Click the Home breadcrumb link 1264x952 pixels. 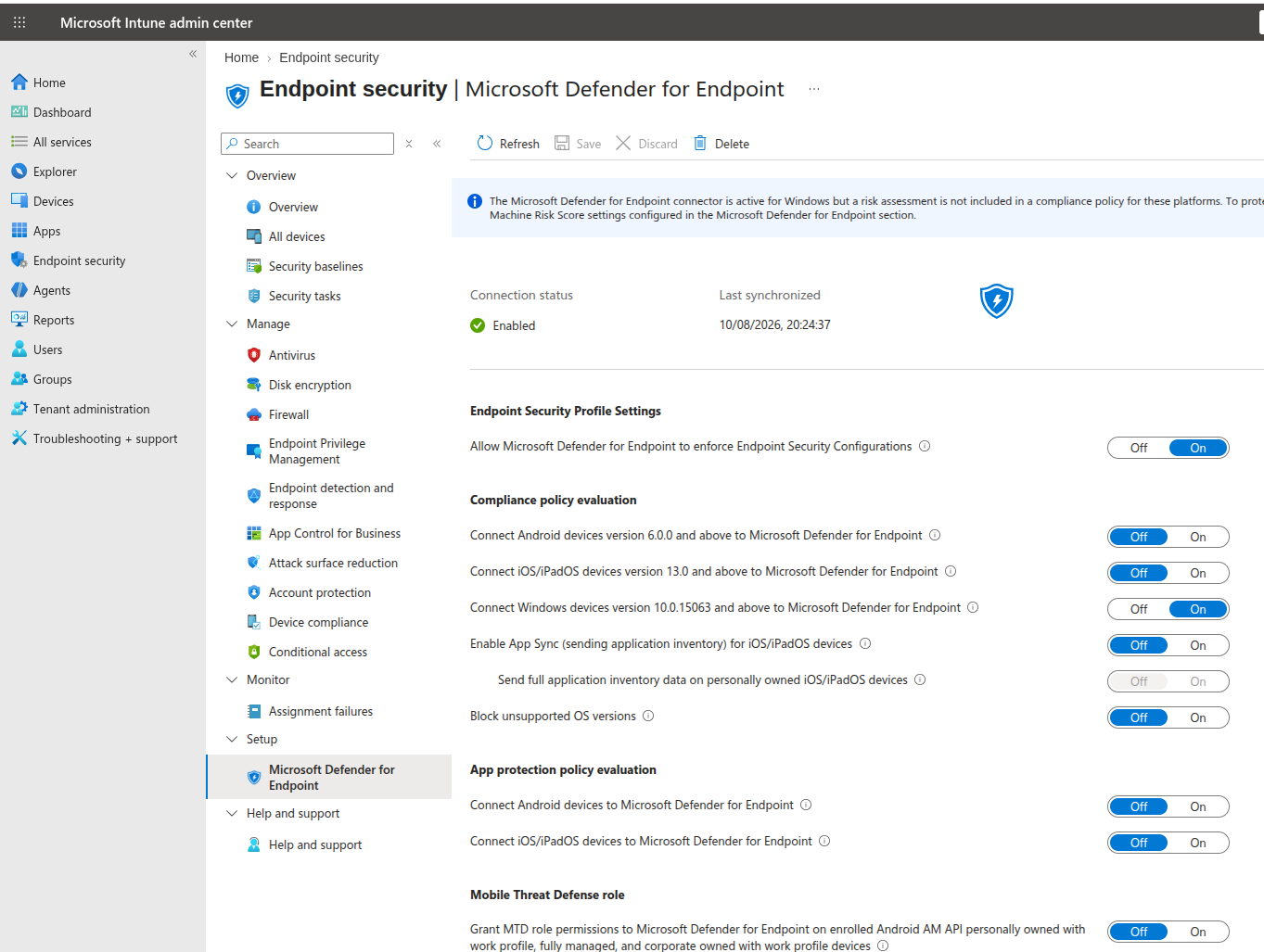pos(241,57)
